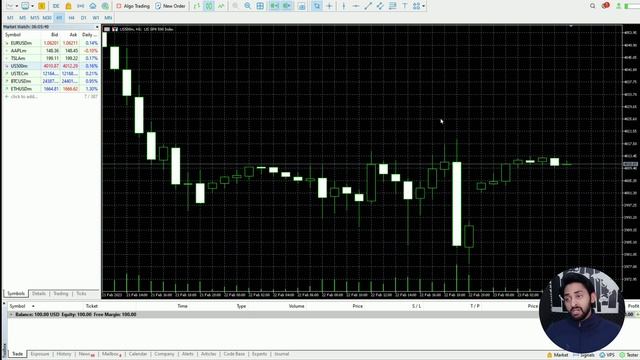Image resolution: width=640 pixels, height=360 pixels.
Task: Select the equidistant channel tool
Action: coord(380,6)
